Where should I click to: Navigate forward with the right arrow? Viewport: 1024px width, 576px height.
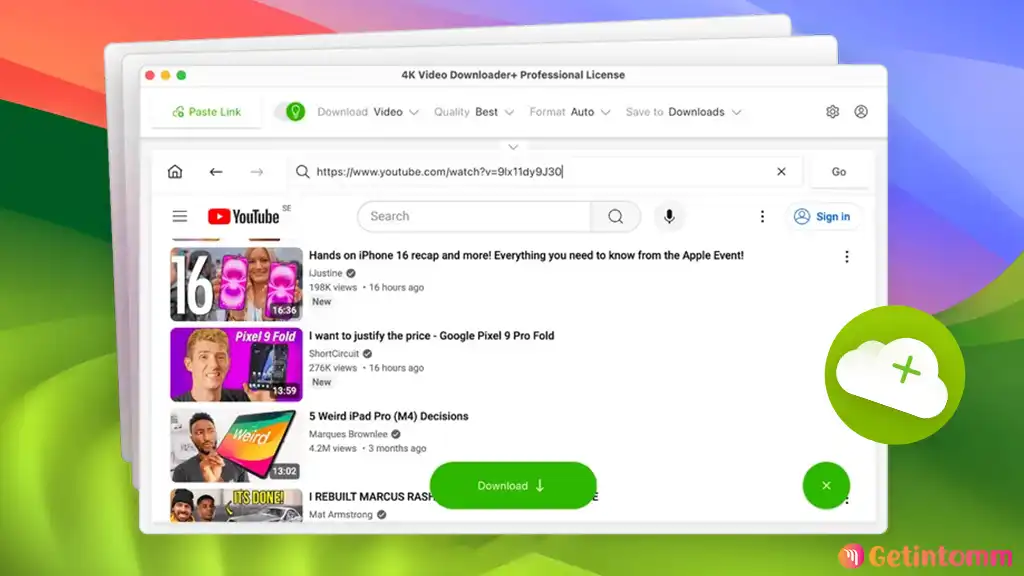pyautogui.click(x=257, y=172)
